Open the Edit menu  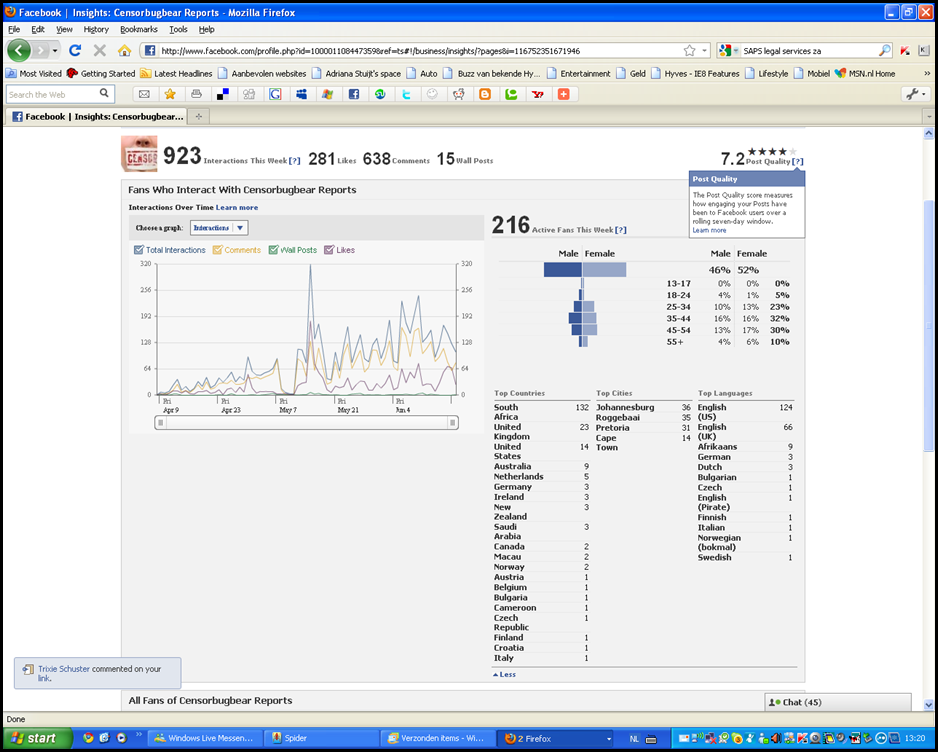tap(38, 29)
